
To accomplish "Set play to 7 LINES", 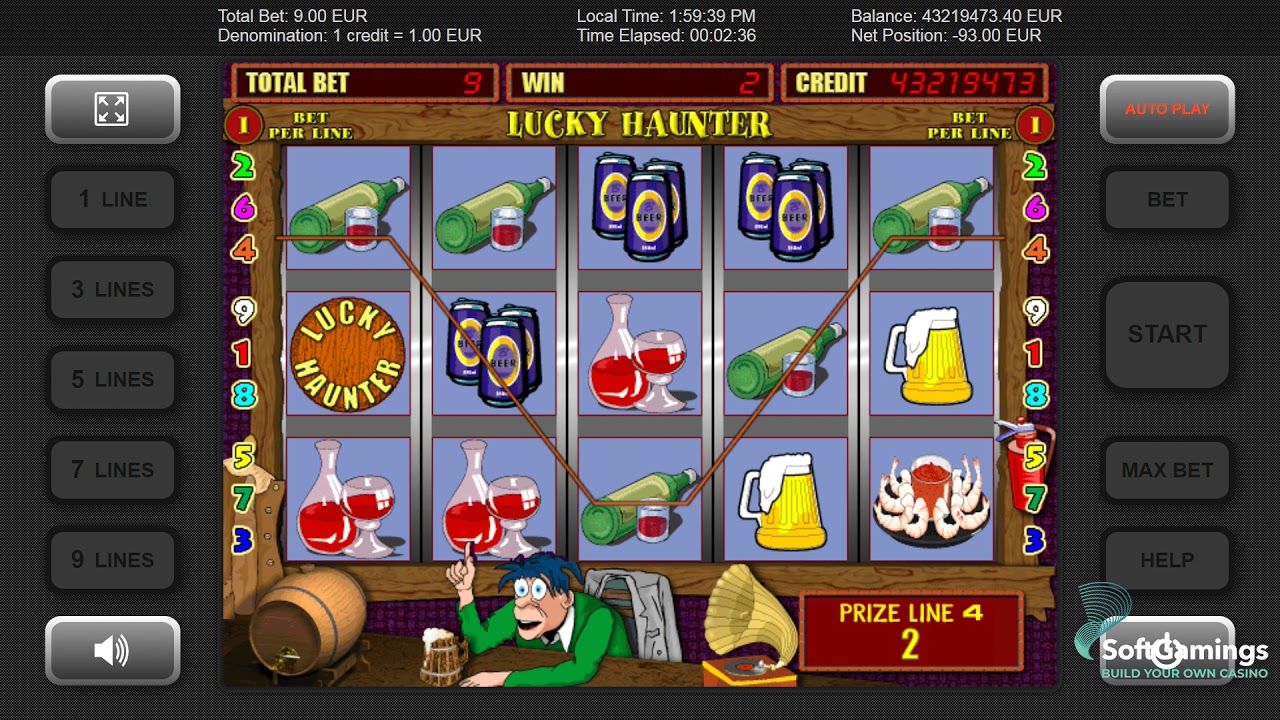I will (x=113, y=469).
